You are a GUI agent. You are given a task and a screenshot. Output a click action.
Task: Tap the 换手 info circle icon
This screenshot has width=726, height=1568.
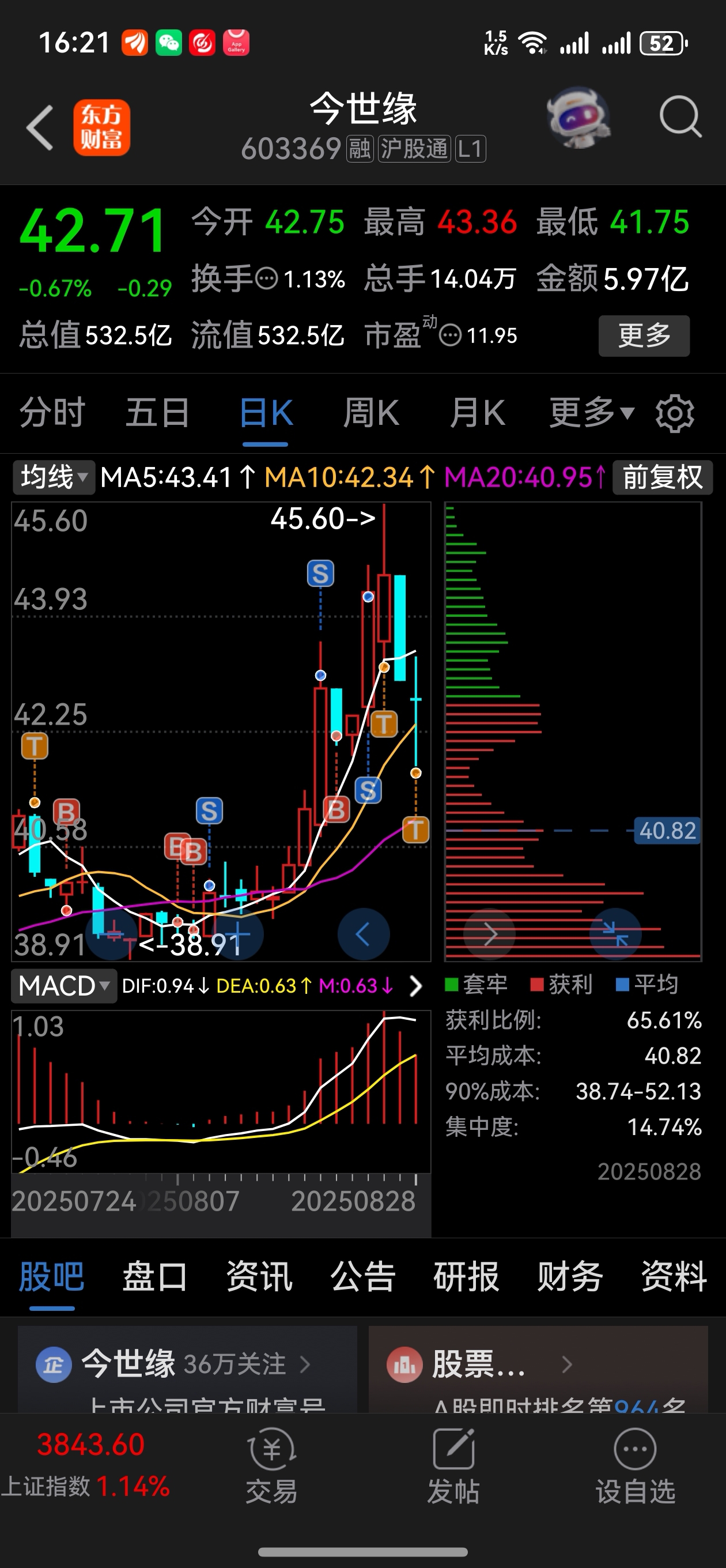267,280
